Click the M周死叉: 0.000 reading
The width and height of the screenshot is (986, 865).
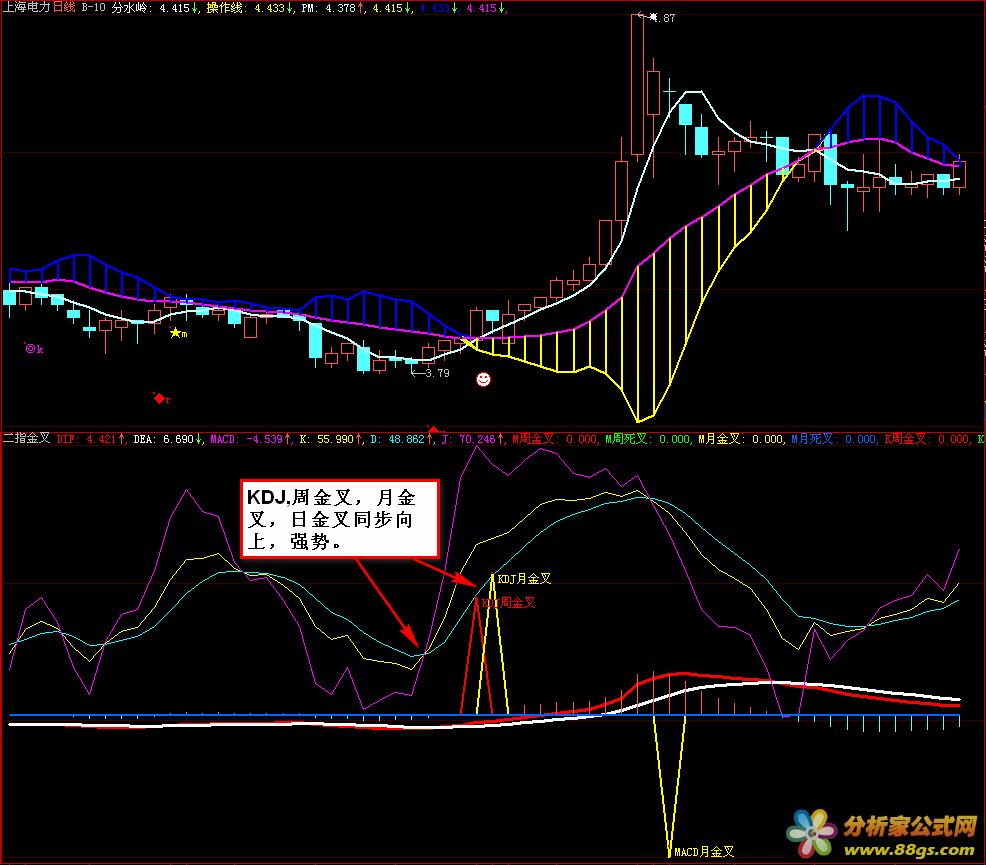[x=648, y=439]
